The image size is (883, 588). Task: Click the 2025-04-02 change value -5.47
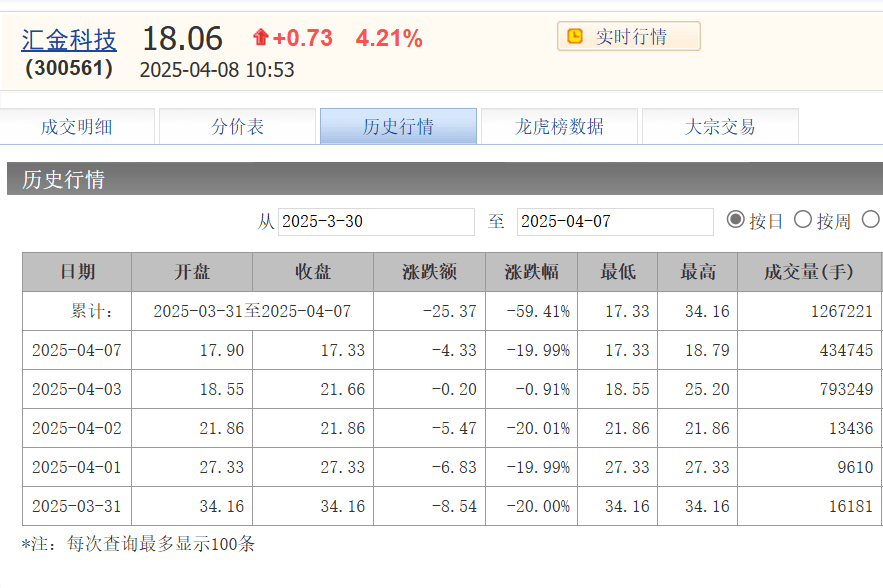(454, 428)
